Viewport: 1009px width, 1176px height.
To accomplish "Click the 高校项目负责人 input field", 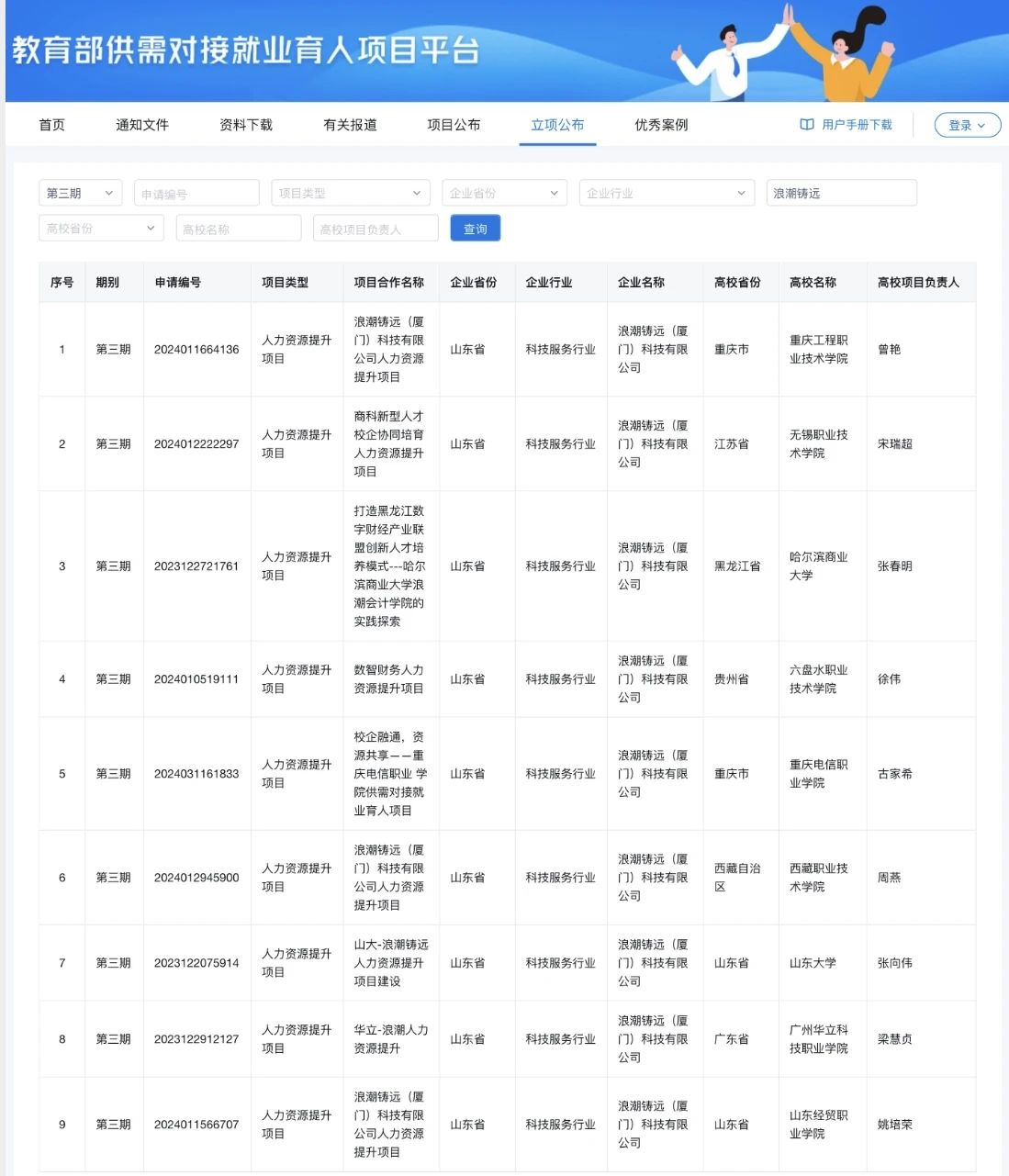I will (375, 229).
